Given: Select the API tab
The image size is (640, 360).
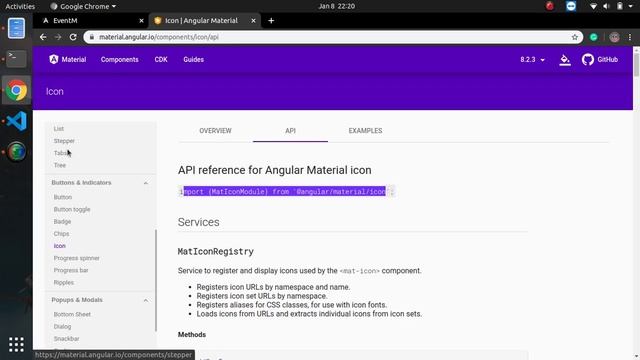Looking at the screenshot, I should tap(290, 131).
